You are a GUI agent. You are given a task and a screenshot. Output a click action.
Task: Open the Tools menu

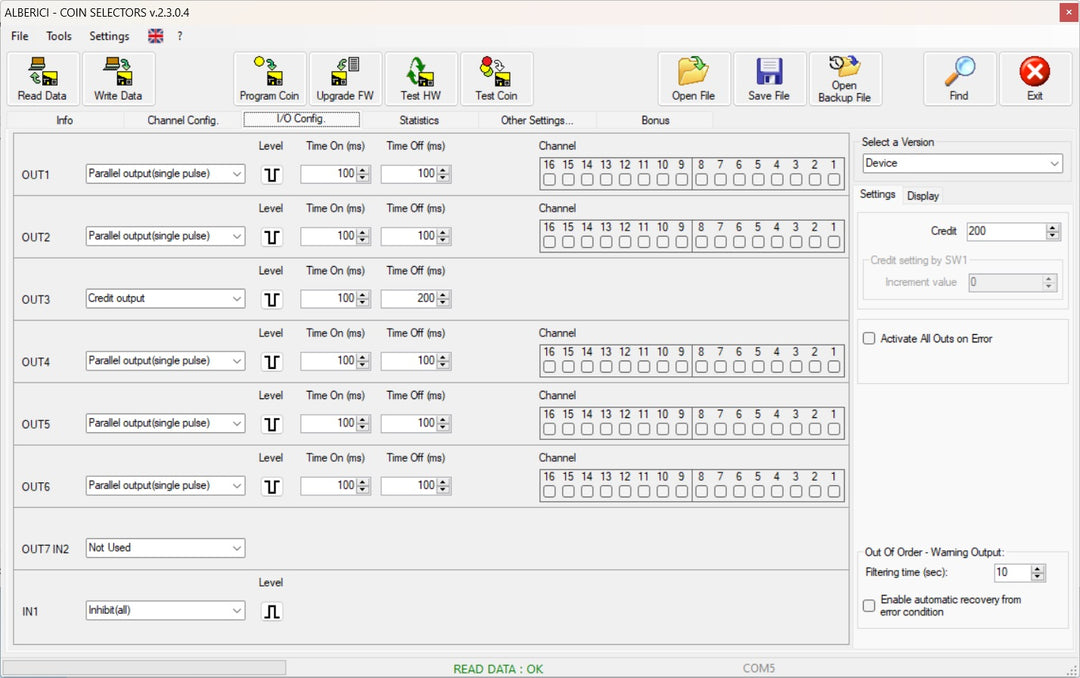click(59, 36)
